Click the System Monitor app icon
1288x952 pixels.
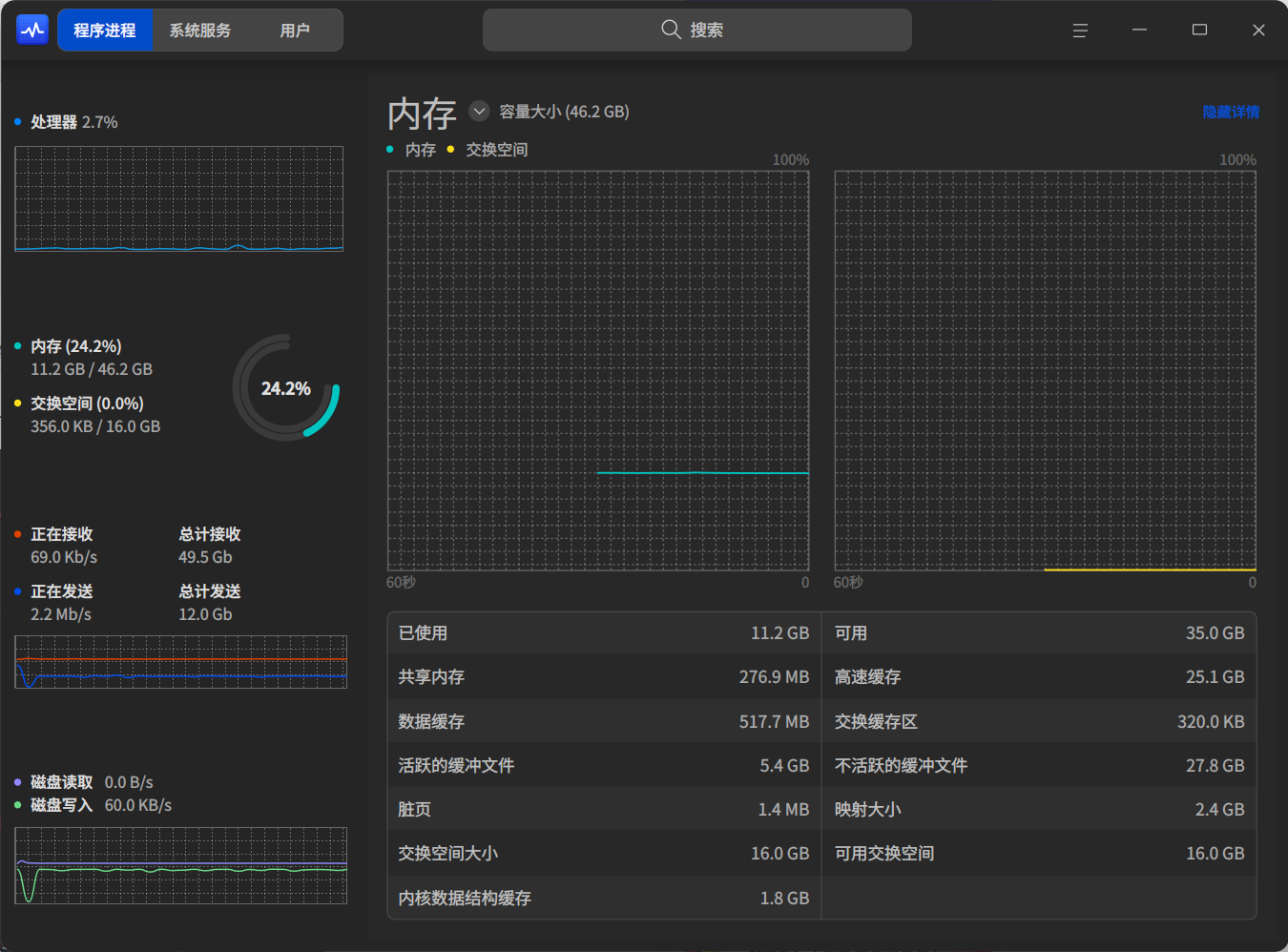(32, 31)
